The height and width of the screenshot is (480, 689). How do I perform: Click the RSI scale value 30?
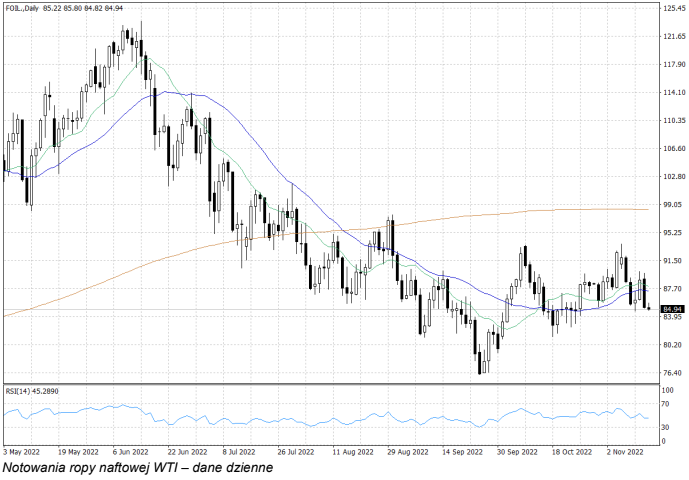666,427
